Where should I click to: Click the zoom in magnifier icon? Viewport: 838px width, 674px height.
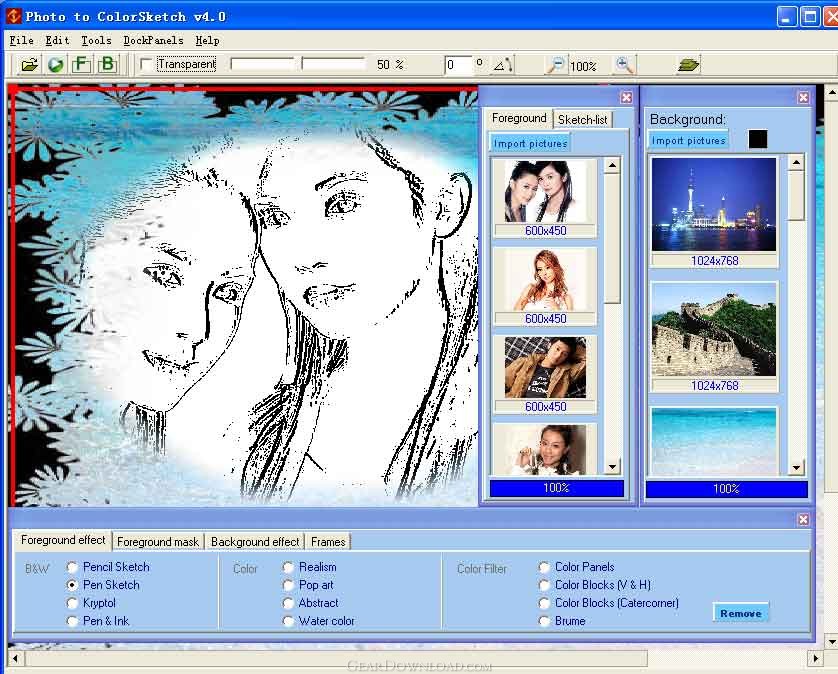tap(624, 65)
